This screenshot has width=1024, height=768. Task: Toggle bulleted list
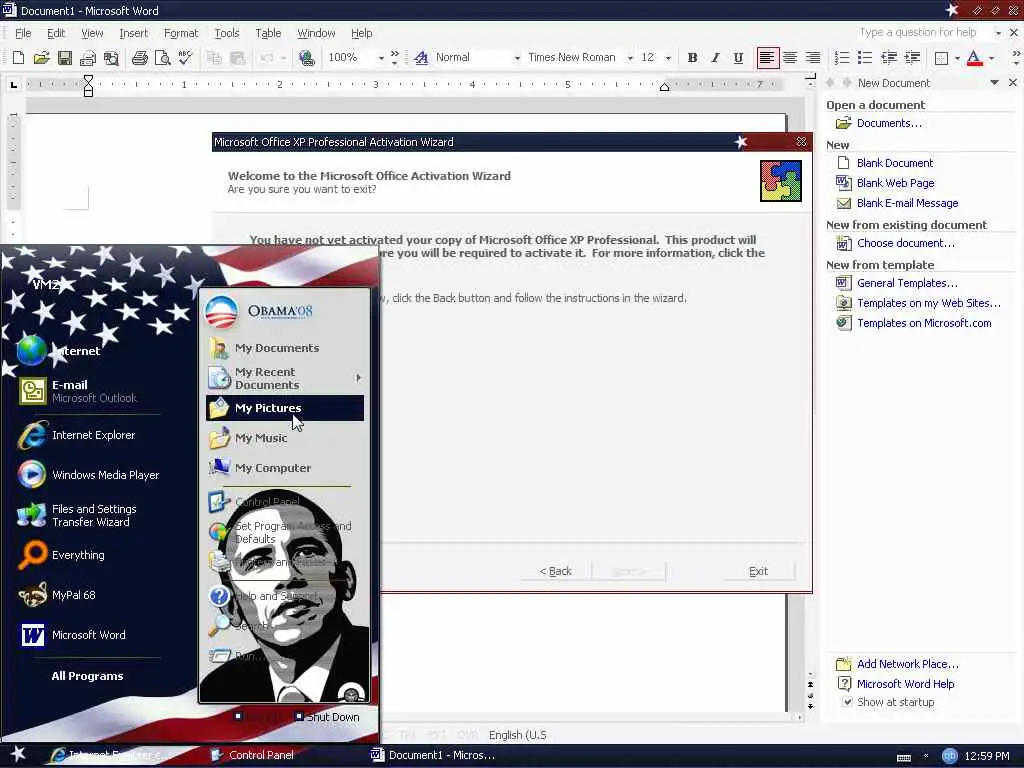[865, 58]
